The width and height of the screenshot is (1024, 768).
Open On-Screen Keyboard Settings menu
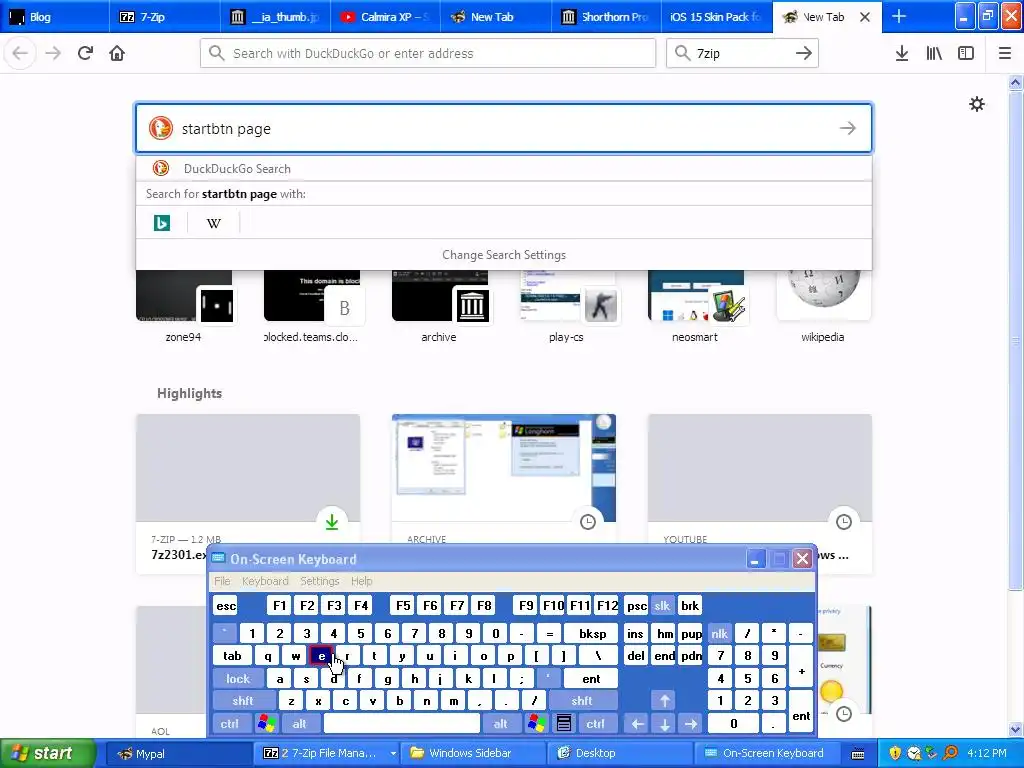coord(319,581)
